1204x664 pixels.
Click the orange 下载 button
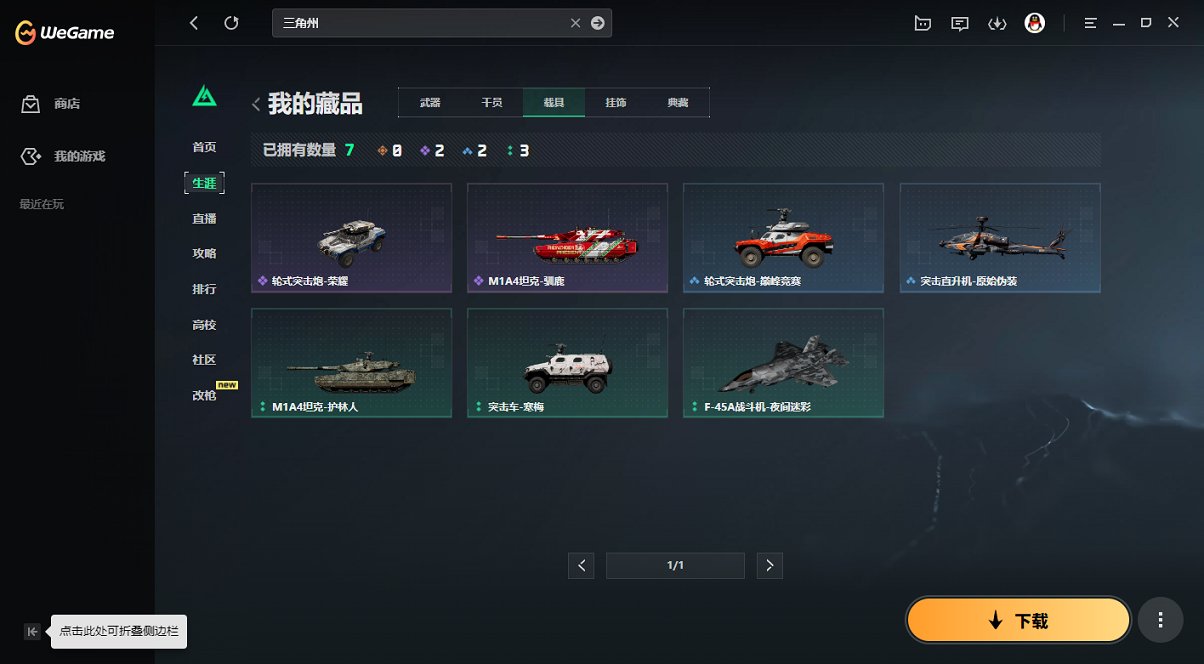point(1018,620)
